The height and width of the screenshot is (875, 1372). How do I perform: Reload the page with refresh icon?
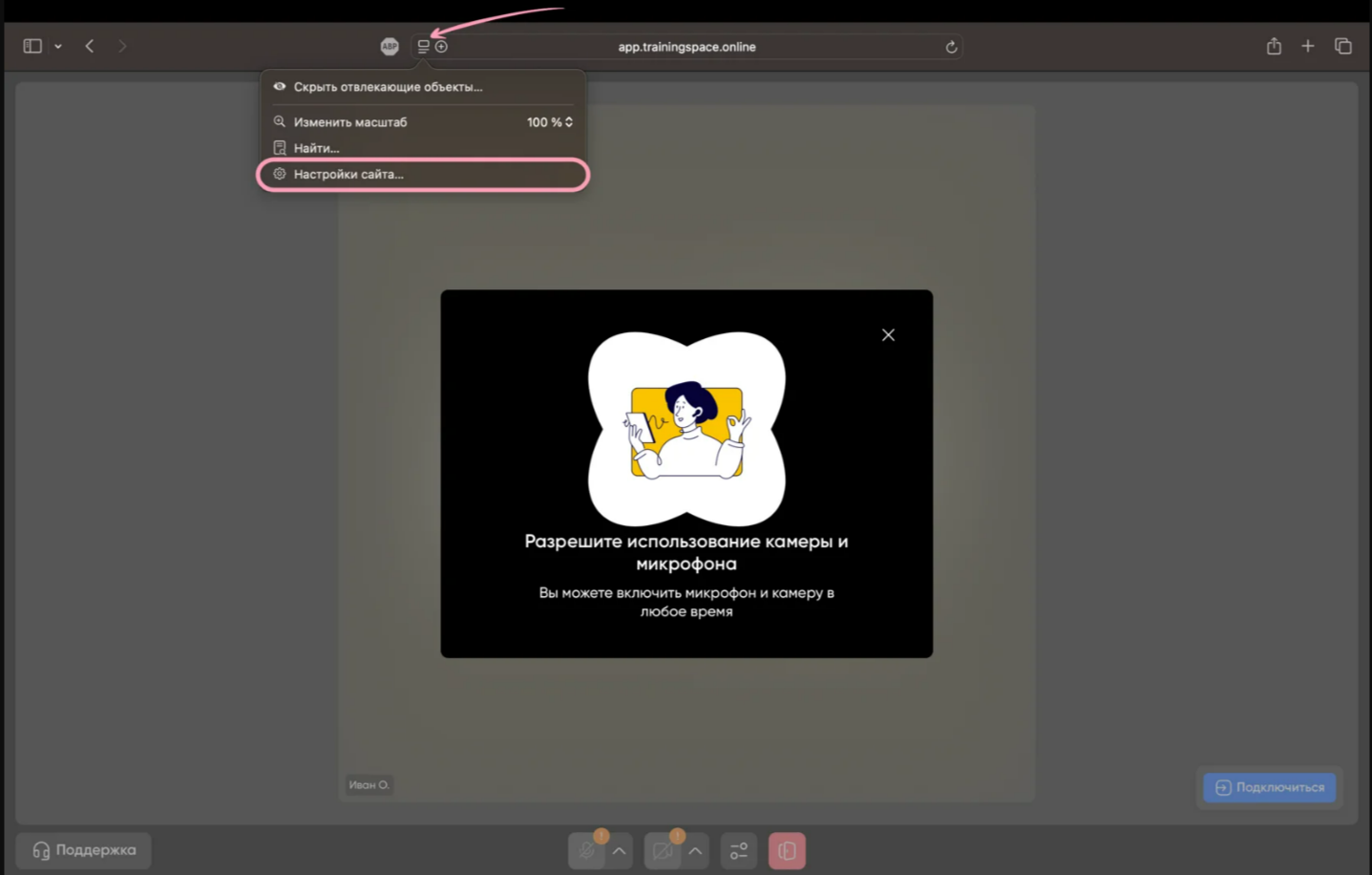(x=951, y=47)
